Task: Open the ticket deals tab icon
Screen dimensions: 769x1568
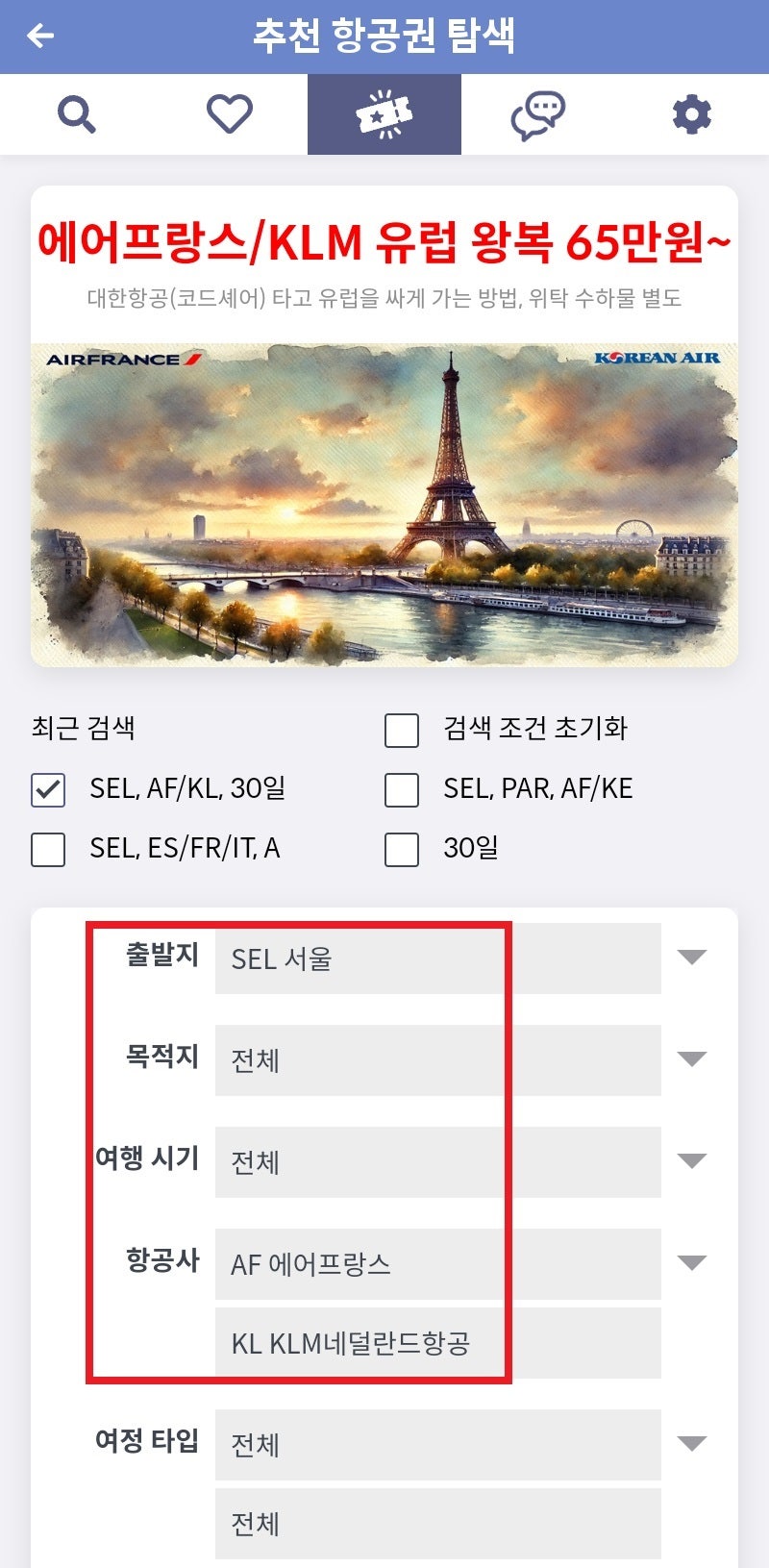Action: 384,112
